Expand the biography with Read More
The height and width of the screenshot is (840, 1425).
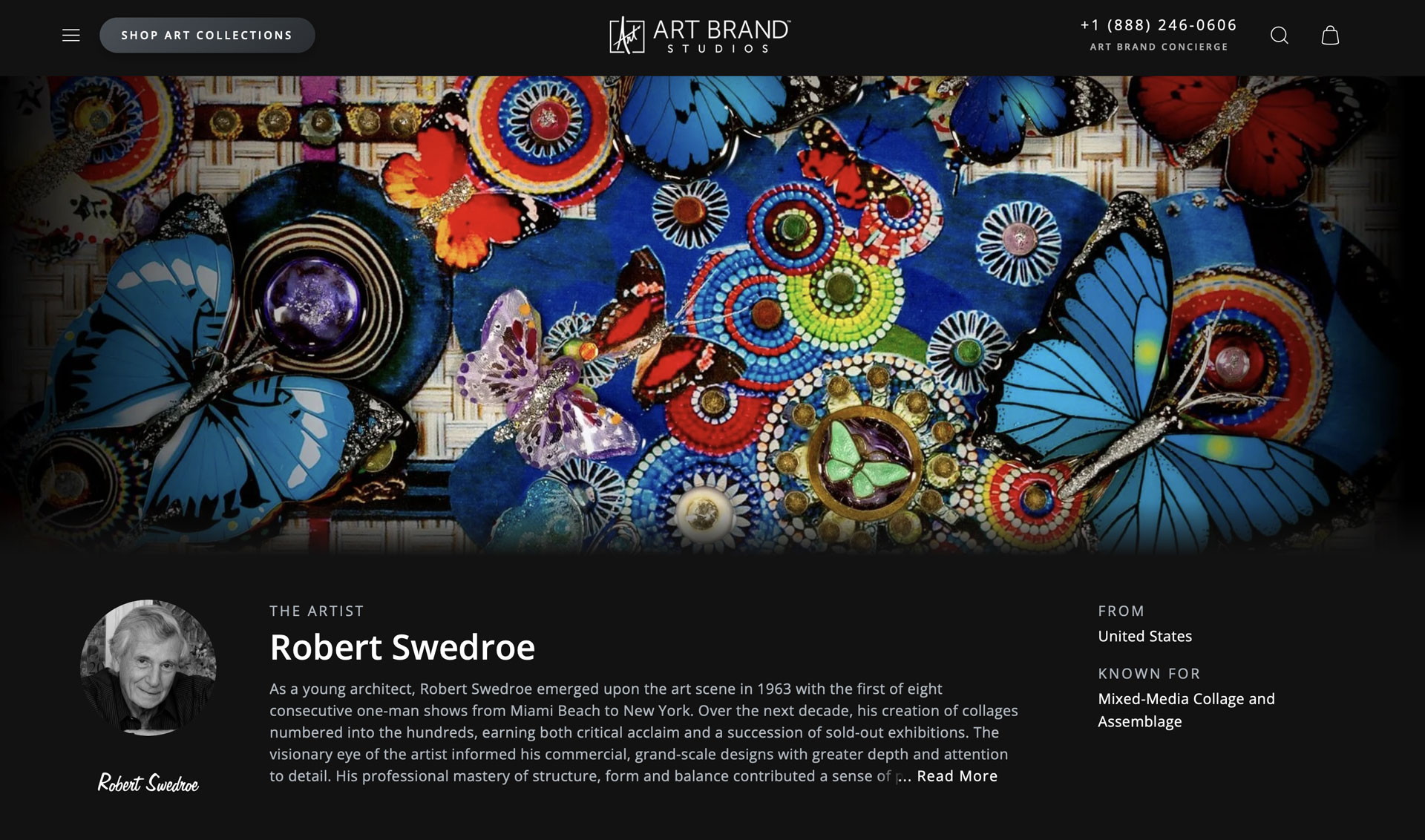coord(957,776)
